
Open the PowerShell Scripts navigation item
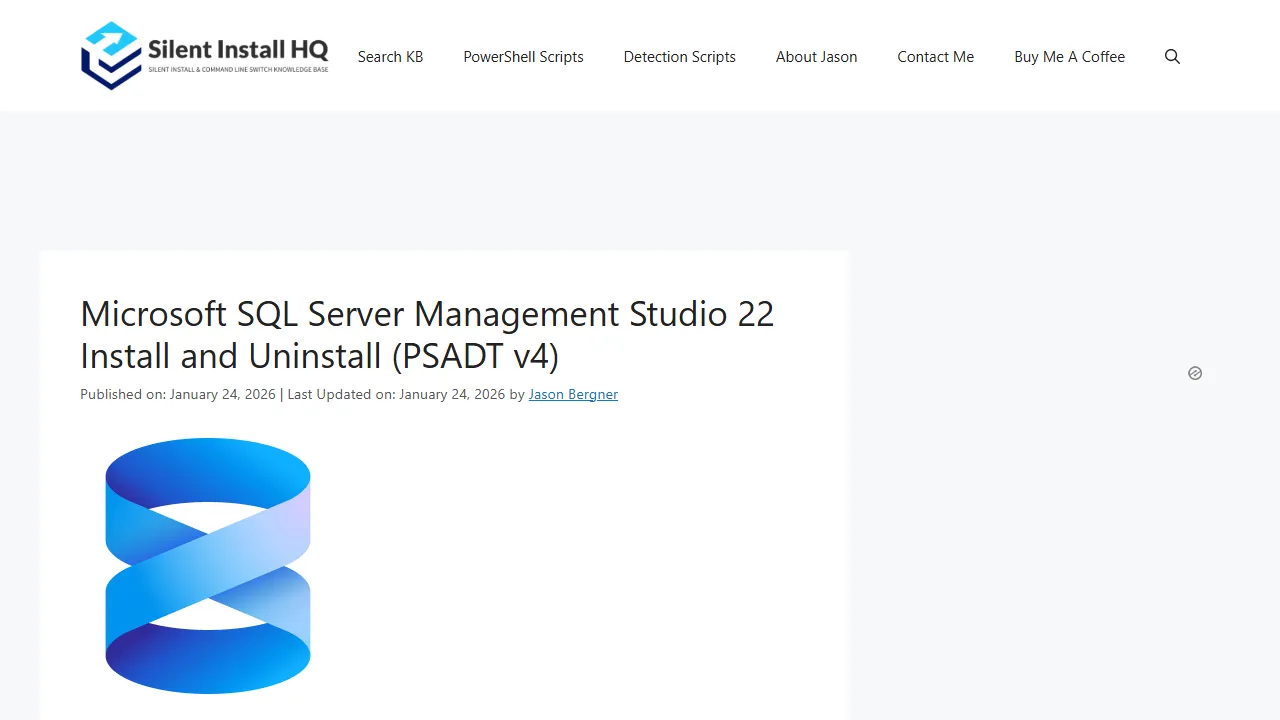pos(523,57)
